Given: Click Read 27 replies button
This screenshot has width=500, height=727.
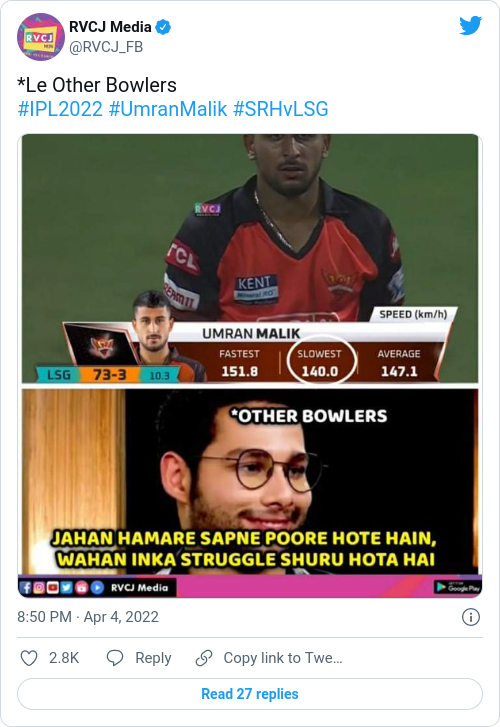Looking at the screenshot, I should coord(250,694).
